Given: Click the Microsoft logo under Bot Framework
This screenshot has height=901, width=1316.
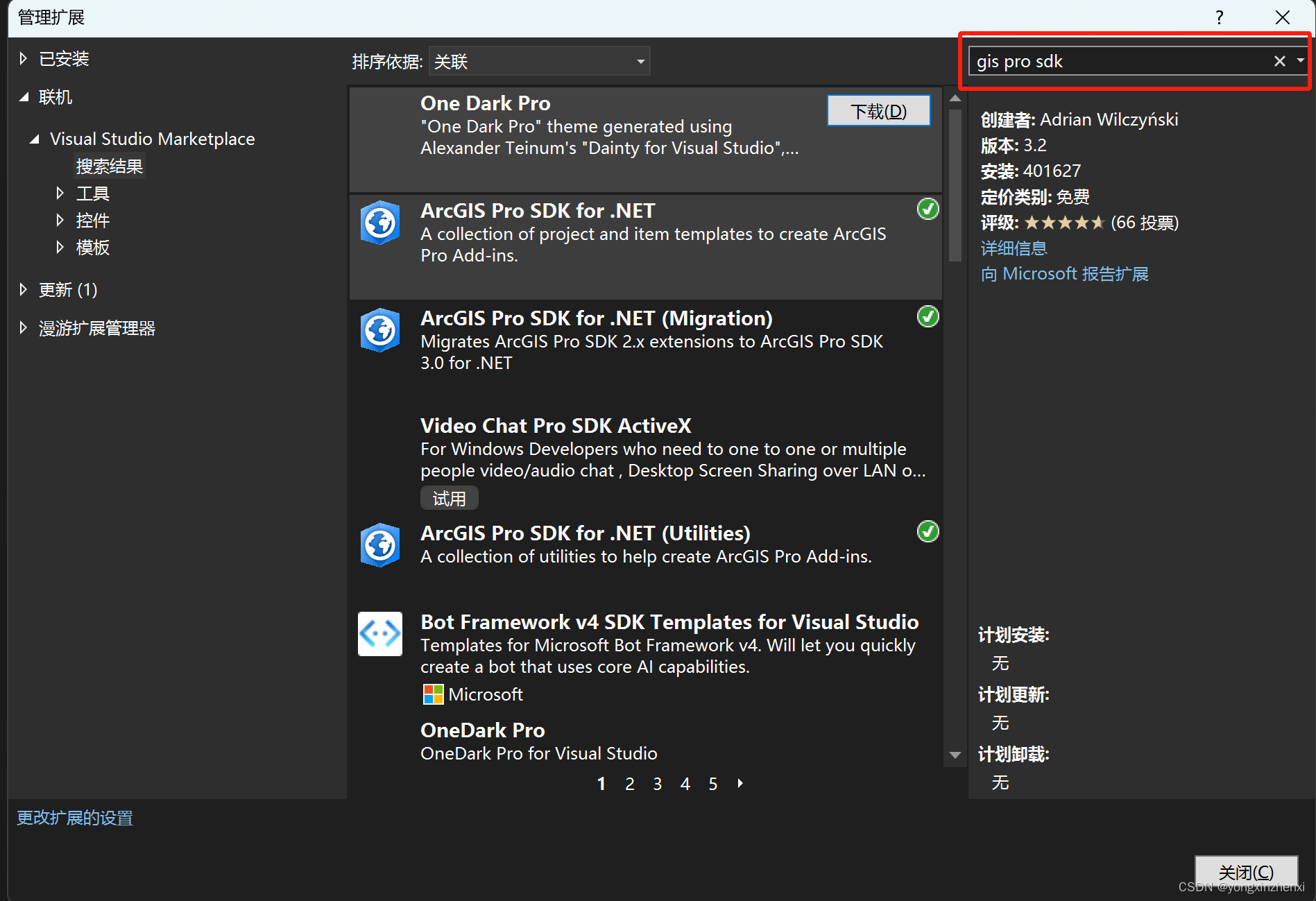Looking at the screenshot, I should click(433, 694).
